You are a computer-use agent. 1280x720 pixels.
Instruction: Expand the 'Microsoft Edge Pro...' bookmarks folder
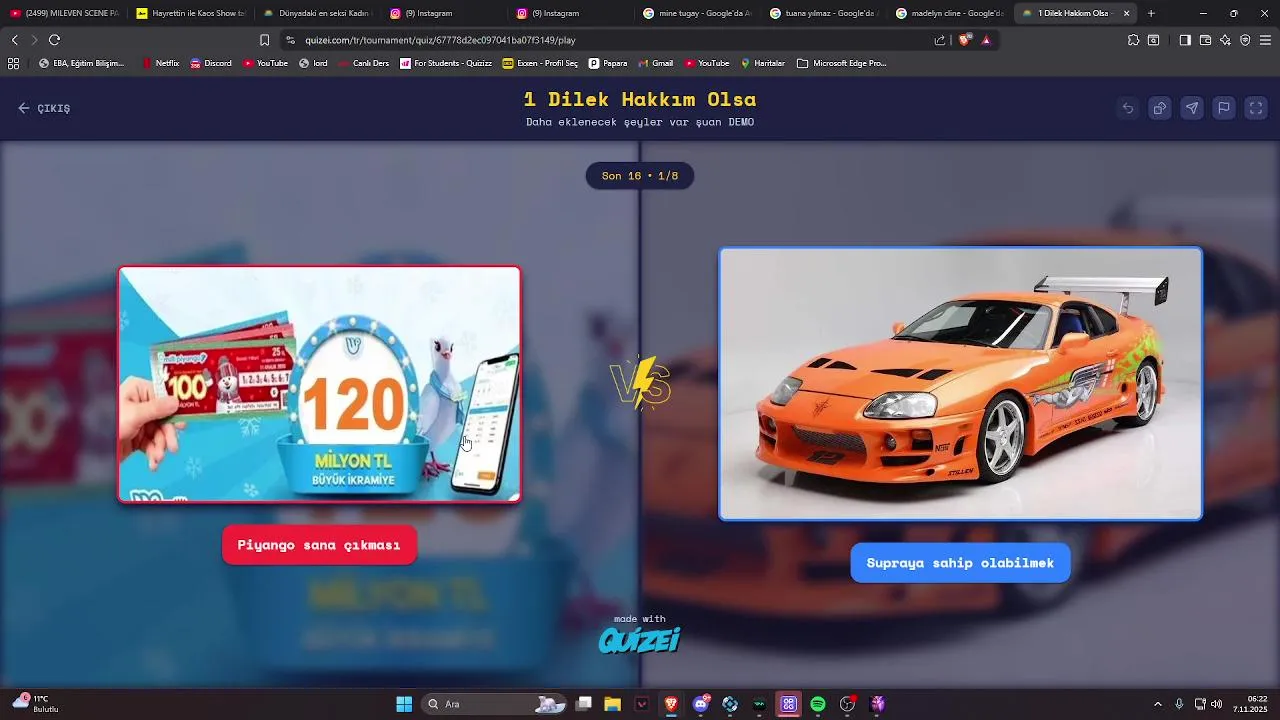842,63
